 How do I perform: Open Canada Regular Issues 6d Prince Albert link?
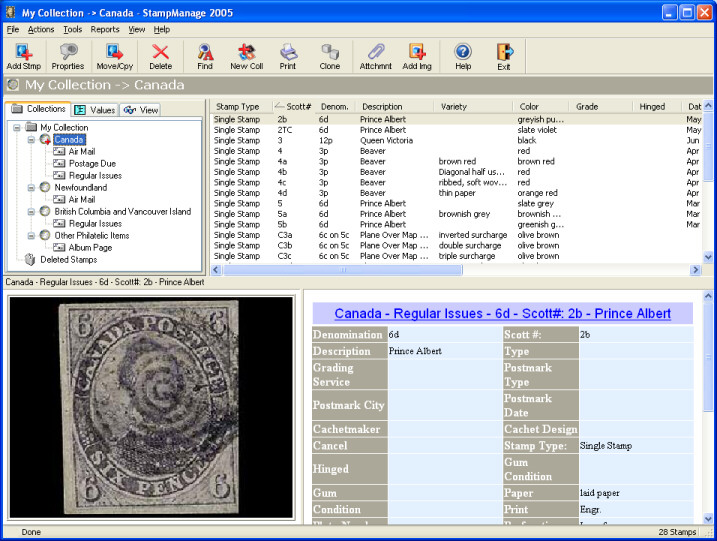click(503, 313)
